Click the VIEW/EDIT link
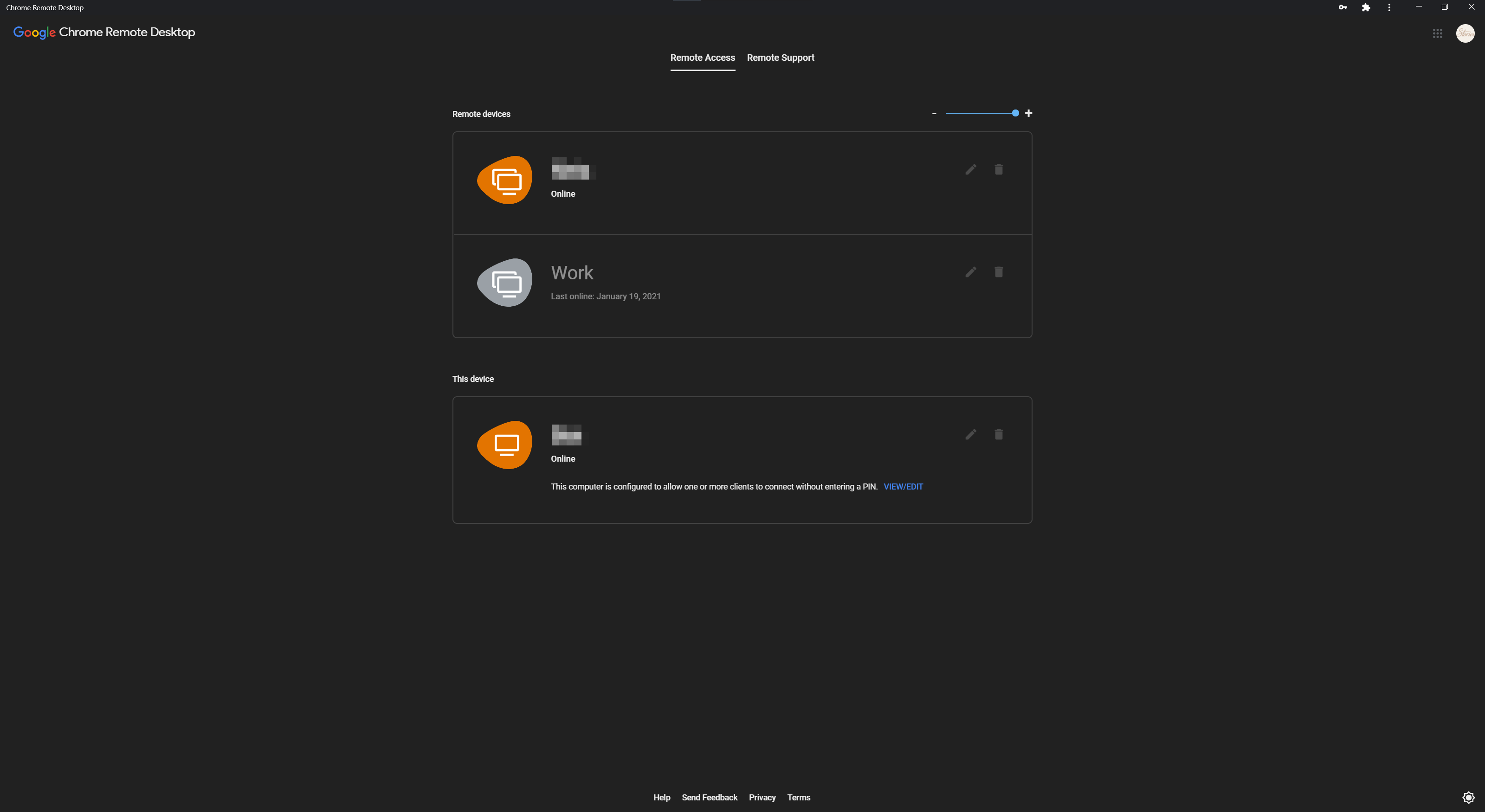This screenshot has height=812, width=1485. [903, 487]
